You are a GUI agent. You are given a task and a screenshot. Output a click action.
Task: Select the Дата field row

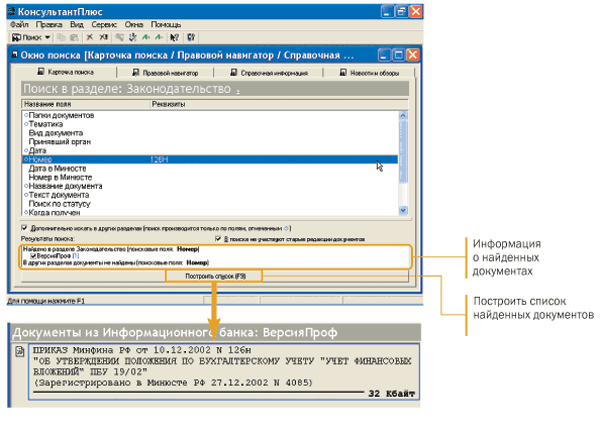point(210,150)
